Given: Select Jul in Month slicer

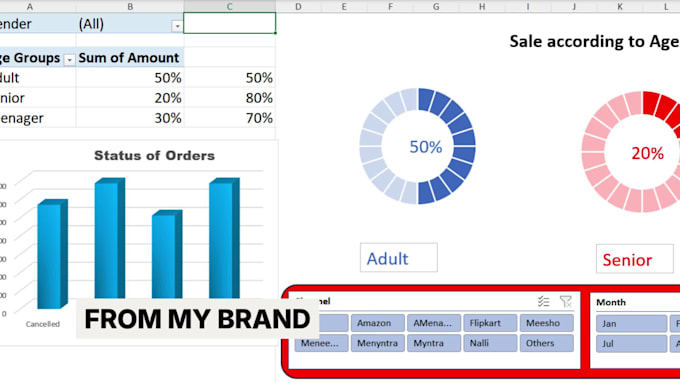Looking at the screenshot, I should (631, 344).
